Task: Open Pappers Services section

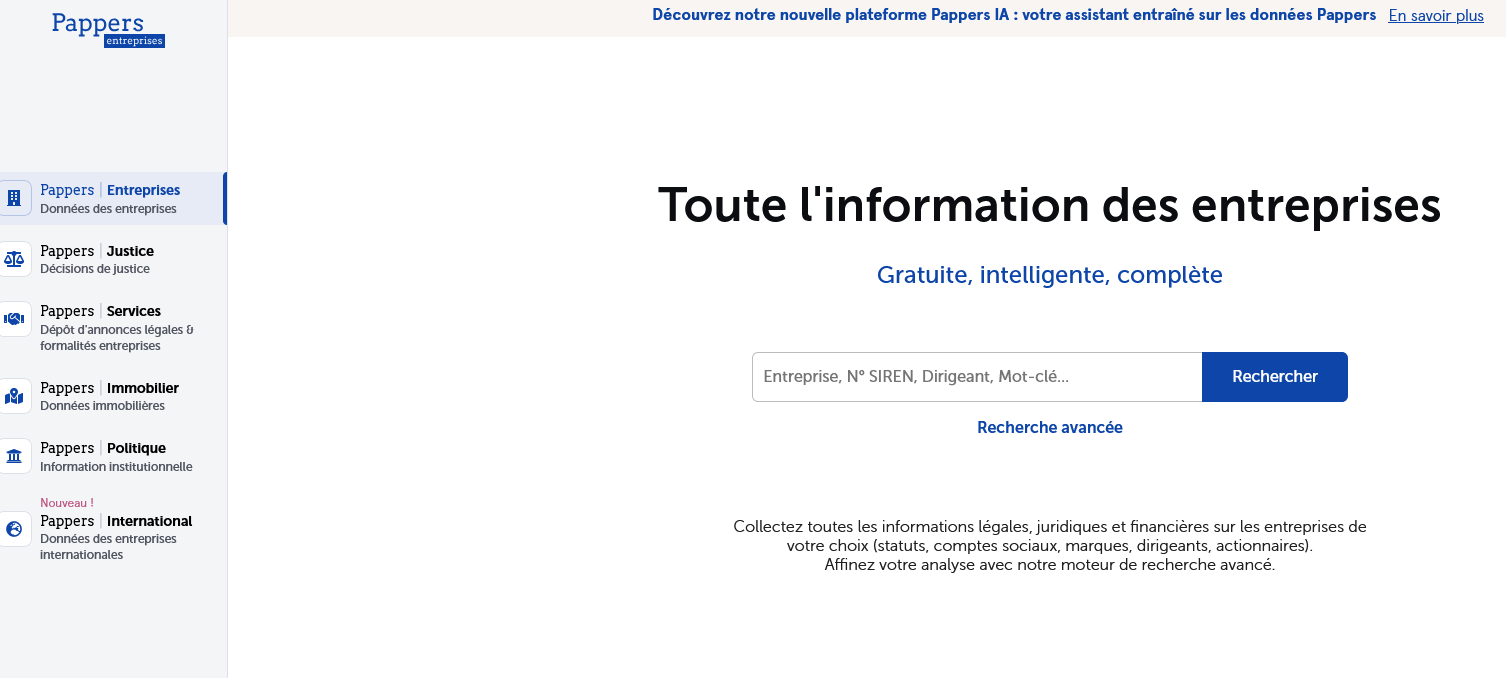Action: tap(113, 328)
